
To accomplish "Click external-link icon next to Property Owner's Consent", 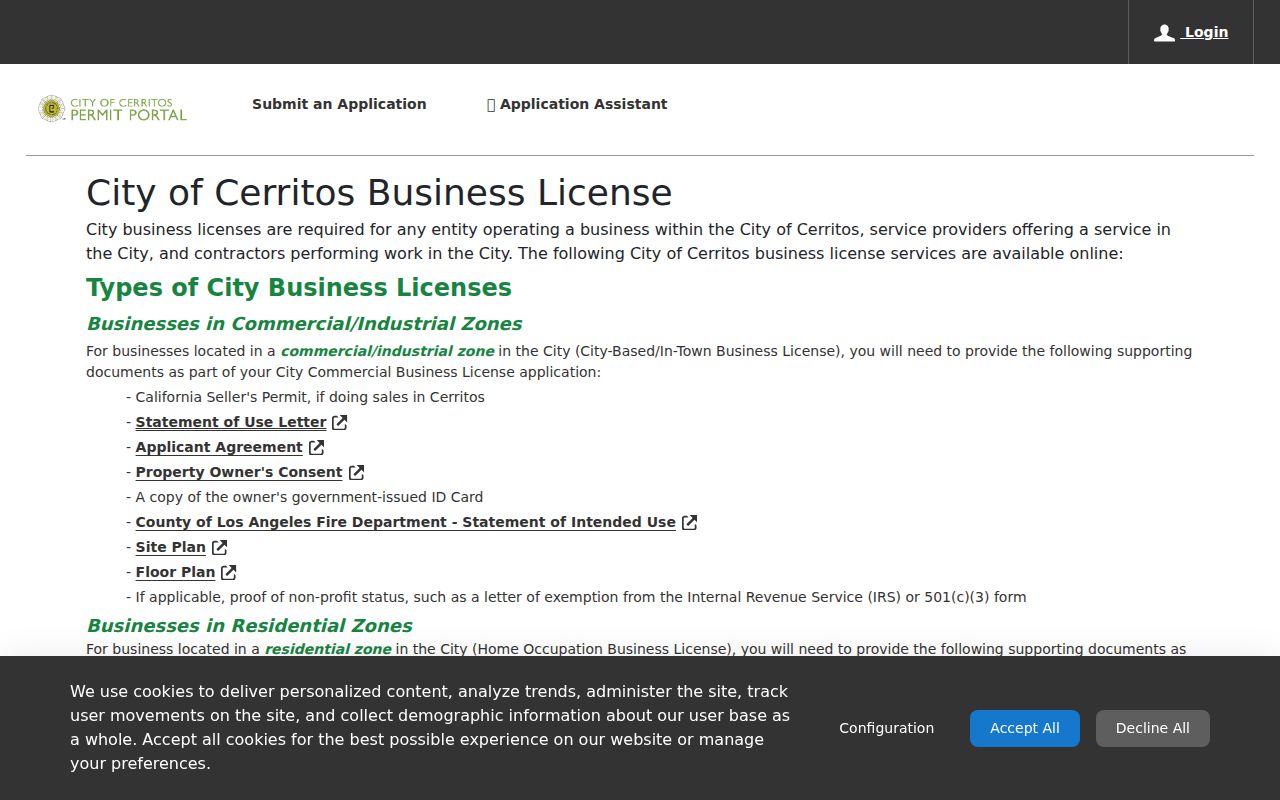I will (356, 472).
